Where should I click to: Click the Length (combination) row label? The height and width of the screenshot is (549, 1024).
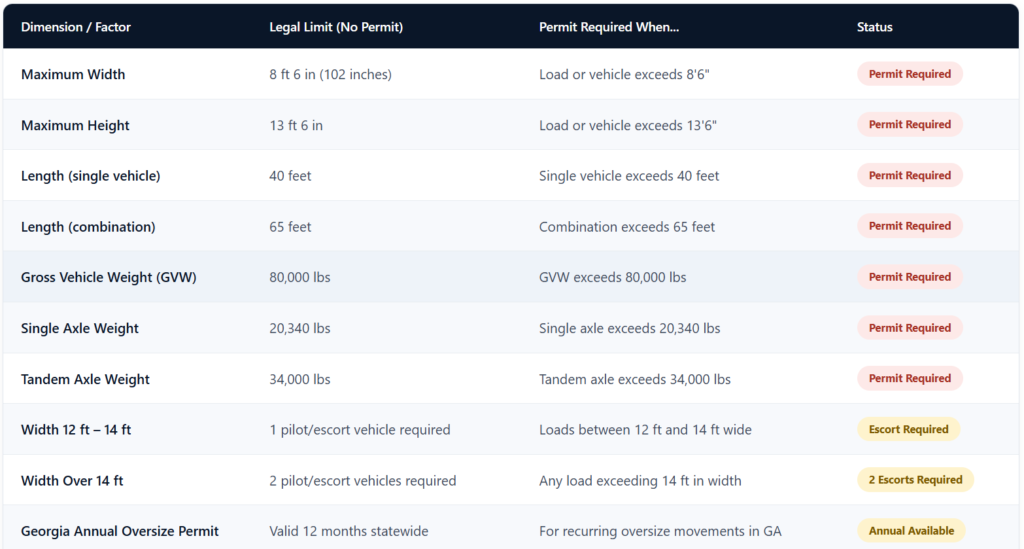point(88,227)
